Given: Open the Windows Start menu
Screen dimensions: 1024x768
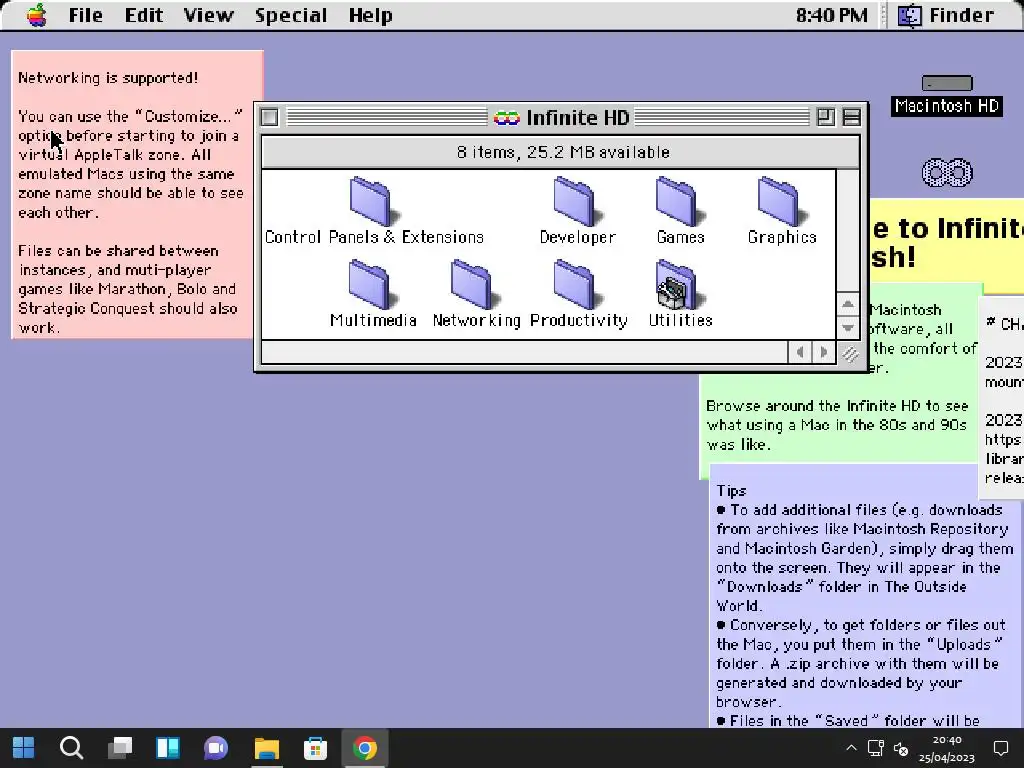Looking at the screenshot, I should click(24, 748).
